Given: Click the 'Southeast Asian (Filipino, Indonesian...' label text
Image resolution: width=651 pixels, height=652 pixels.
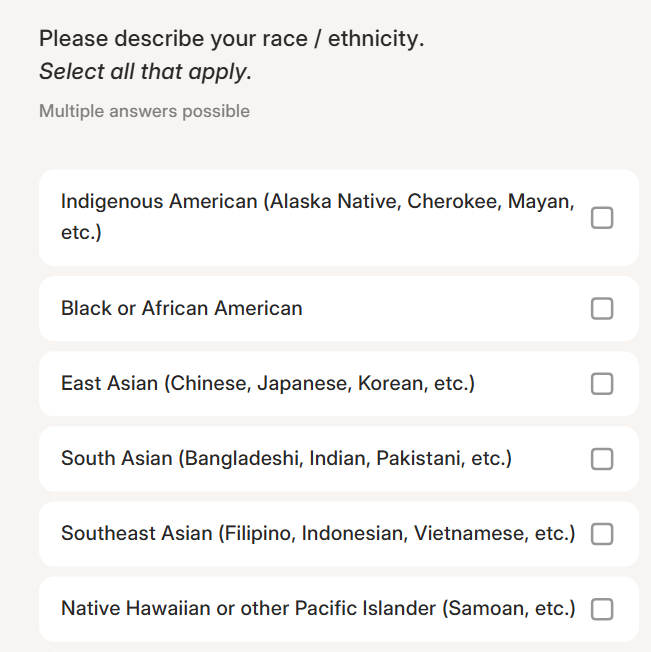Looking at the screenshot, I should coord(318,533).
